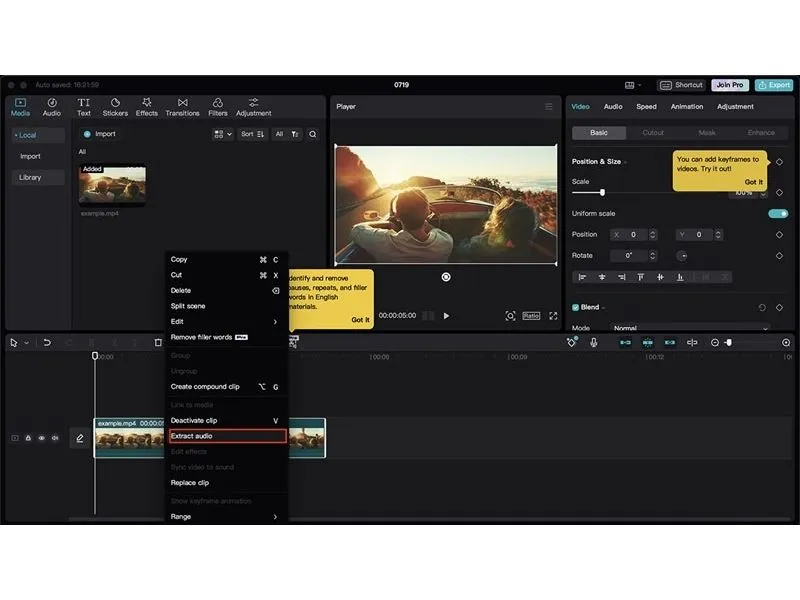The height and width of the screenshot is (600, 800).
Task: Open the Blend Mode Normal dropdown
Action: click(690, 327)
